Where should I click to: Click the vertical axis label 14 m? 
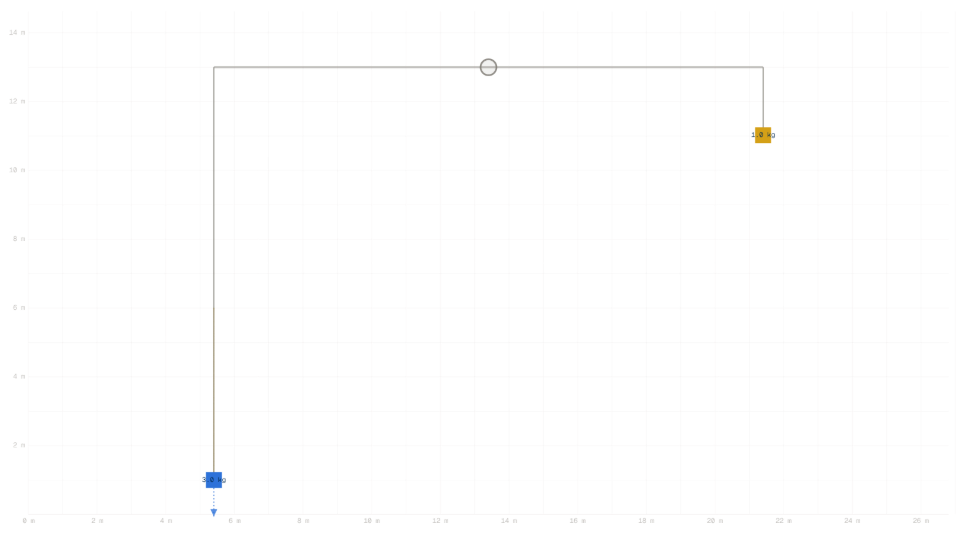coord(17,32)
